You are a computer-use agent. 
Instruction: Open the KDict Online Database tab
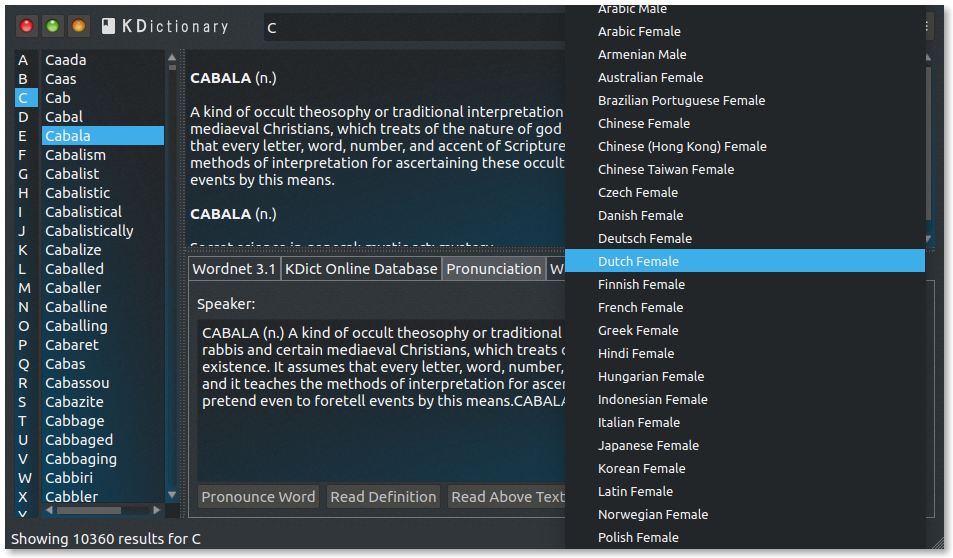pyautogui.click(x=361, y=269)
